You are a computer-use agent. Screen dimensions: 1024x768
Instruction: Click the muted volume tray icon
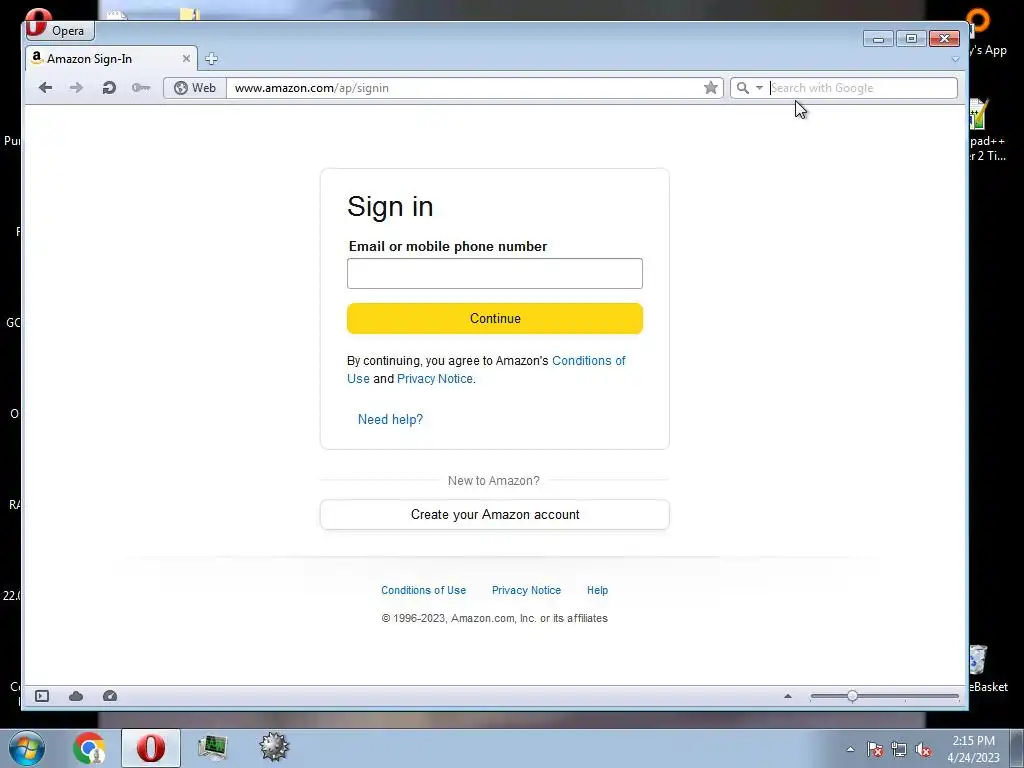[923, 749]
